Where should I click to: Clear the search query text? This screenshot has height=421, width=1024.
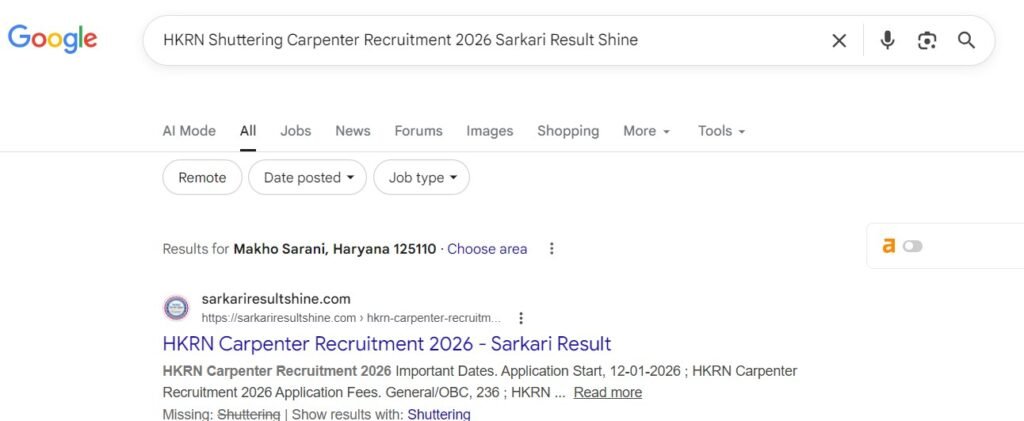(839, 40)
